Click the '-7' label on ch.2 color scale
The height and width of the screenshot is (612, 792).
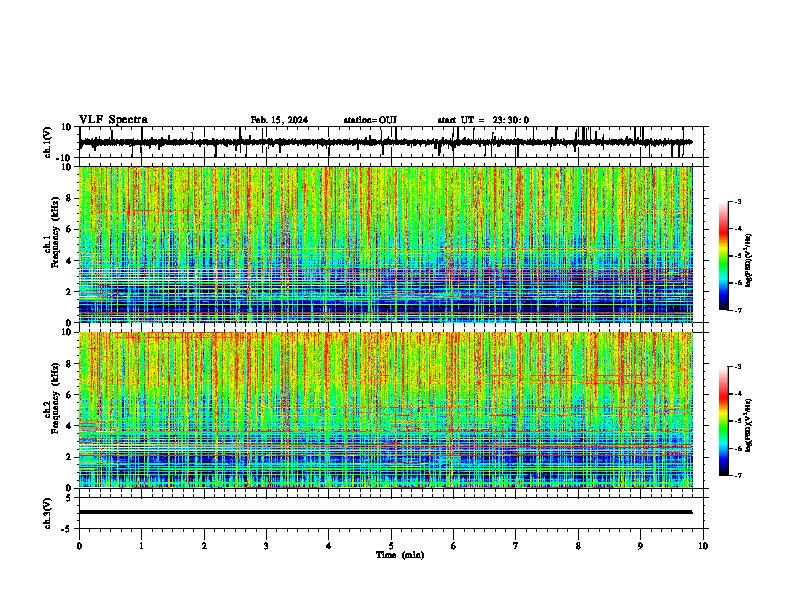coord(737,475)
